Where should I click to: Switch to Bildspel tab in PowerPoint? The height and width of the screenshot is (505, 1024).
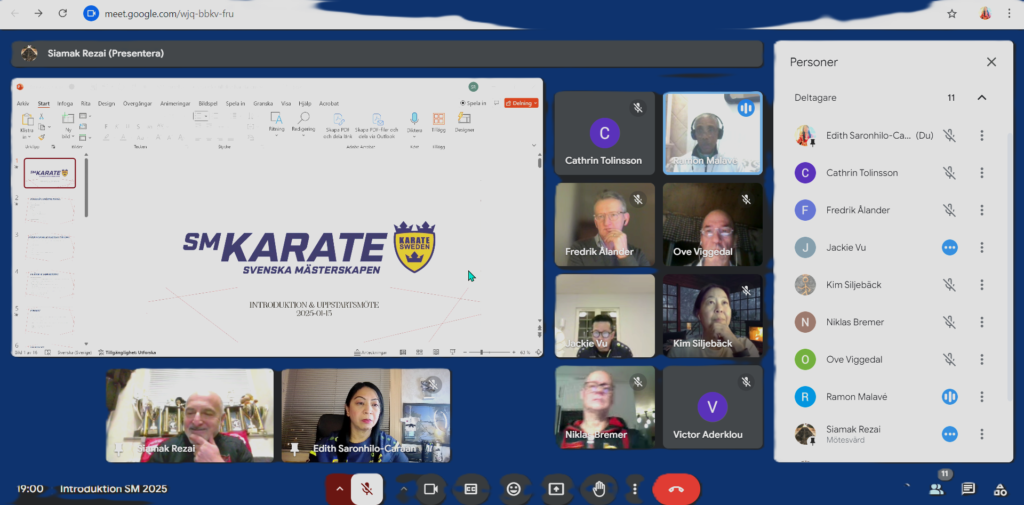(x=208, y=103)
